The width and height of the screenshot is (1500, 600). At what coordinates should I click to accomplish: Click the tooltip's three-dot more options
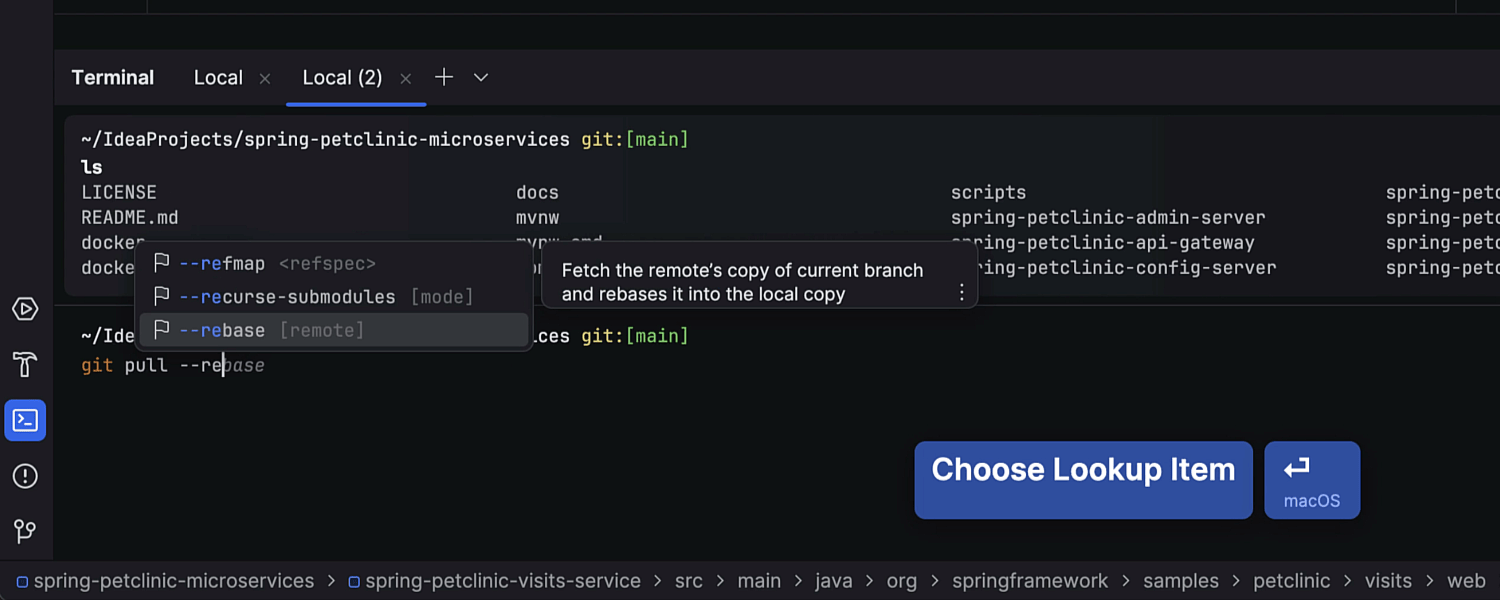tap(961, 292)
